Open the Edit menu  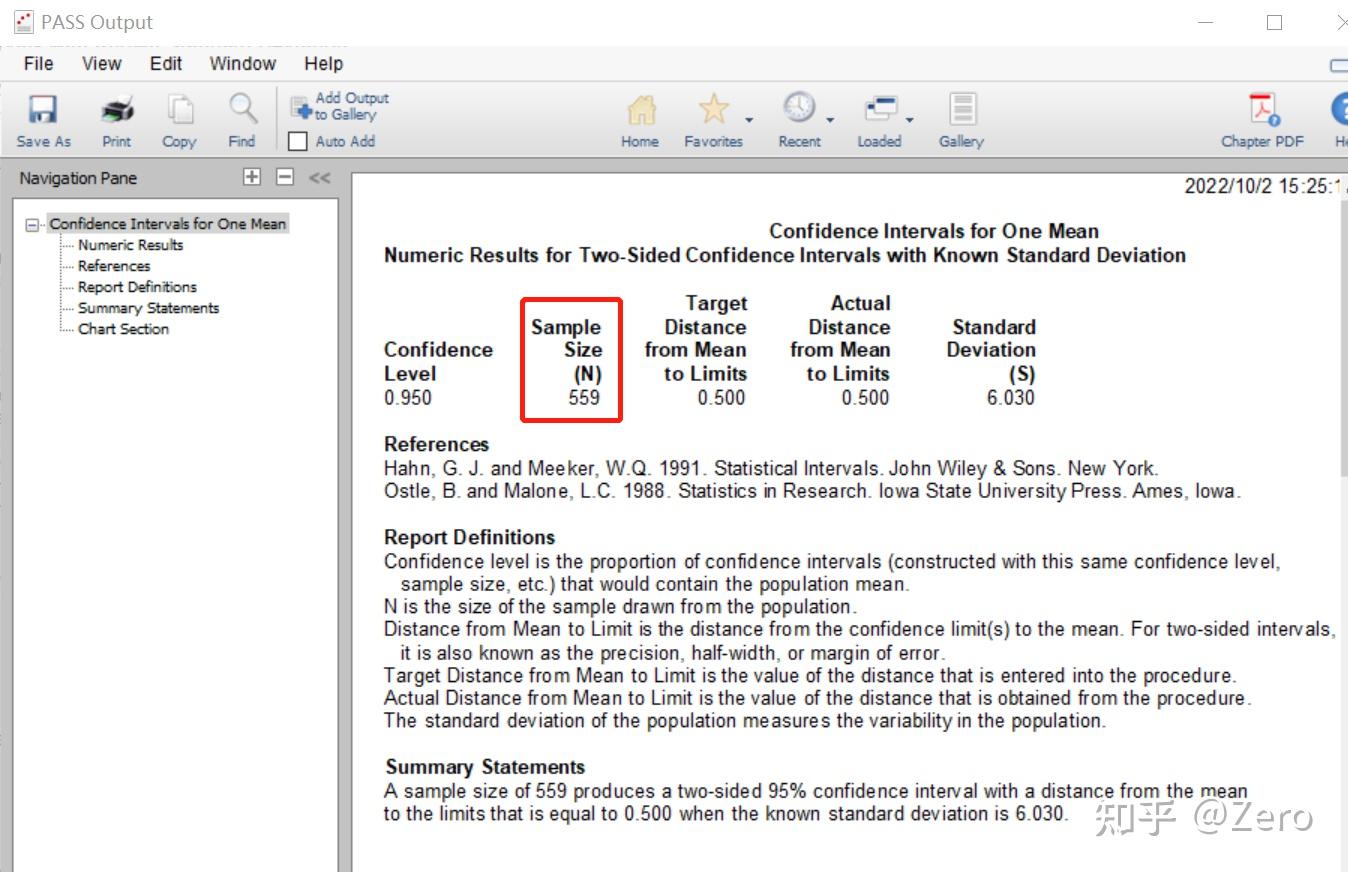(x=166, y=64)
